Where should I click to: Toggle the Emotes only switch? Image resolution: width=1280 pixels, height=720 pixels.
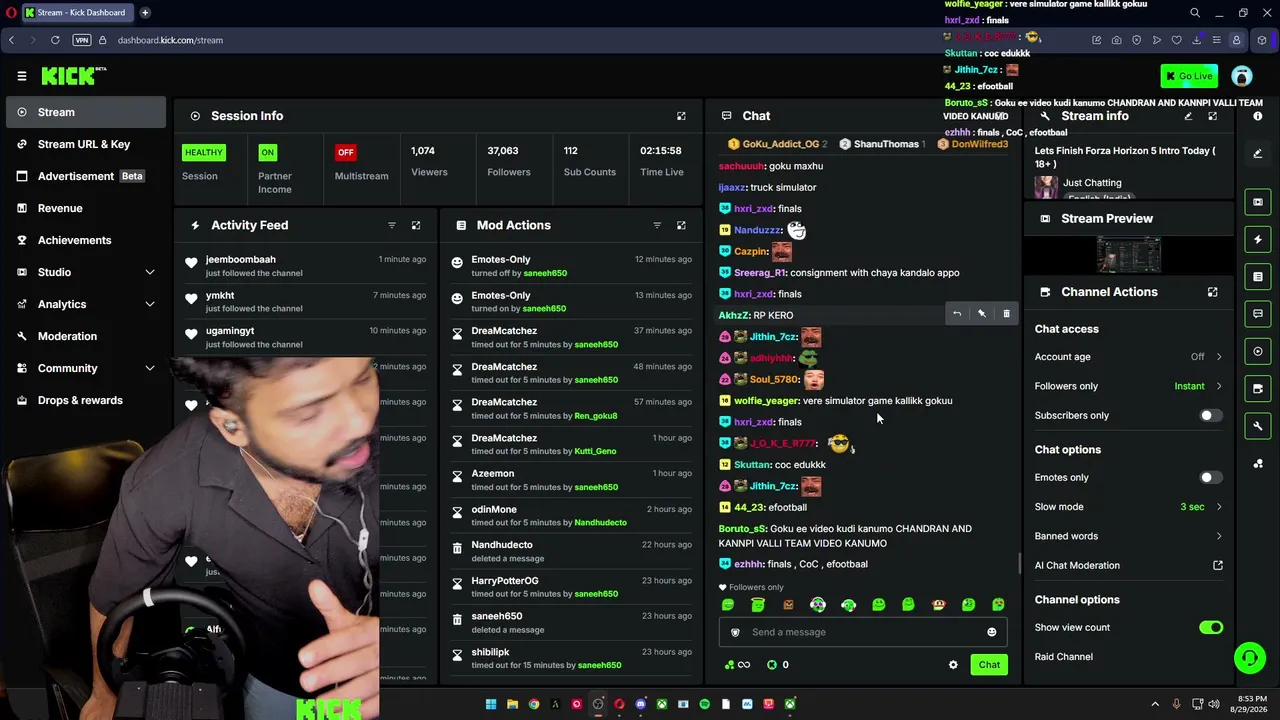click(1211, 478)
